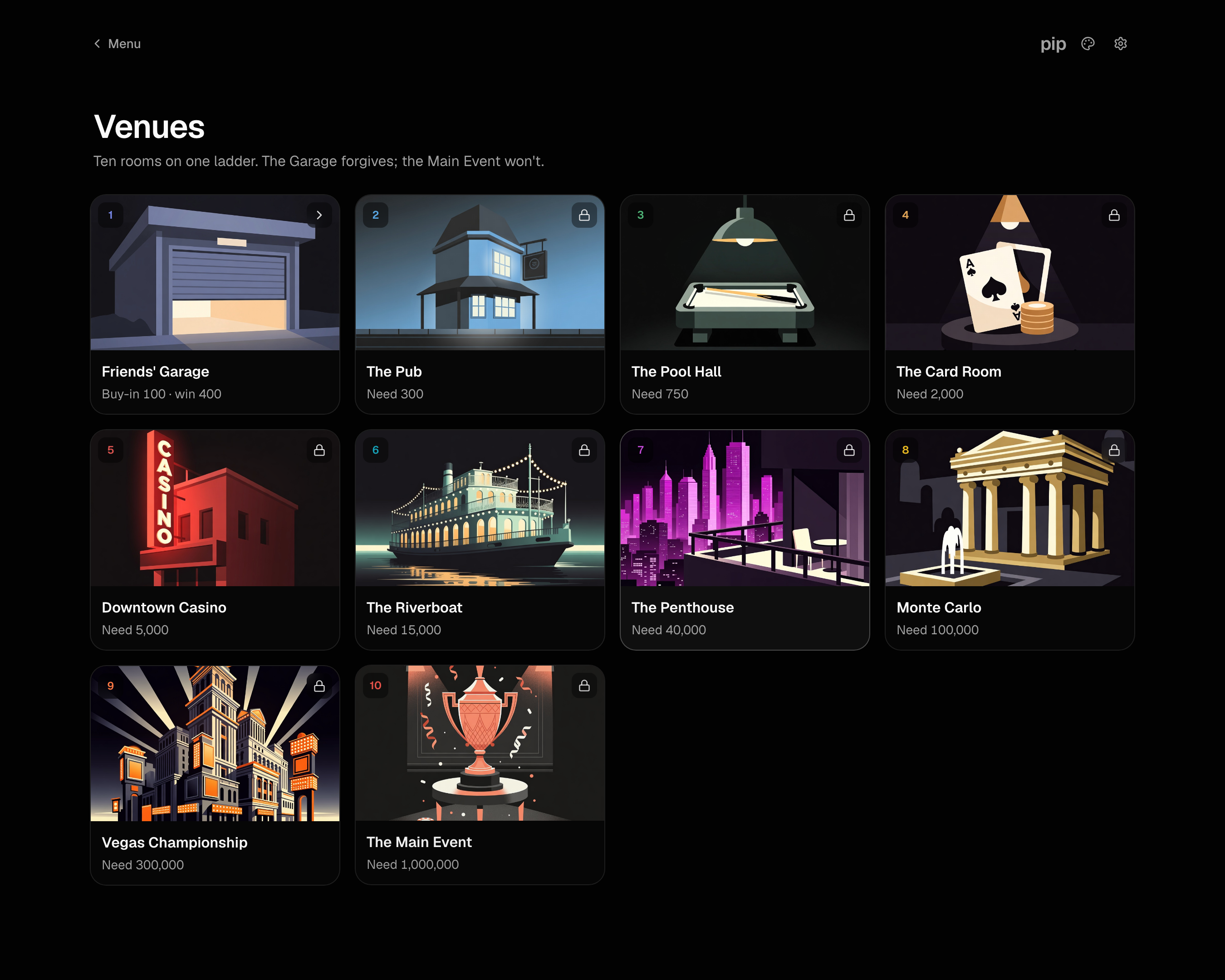Click 'Need 300,000' under Vegas Championship
Viewport: 1225px width, 980px height.
[x=142, y=865]
